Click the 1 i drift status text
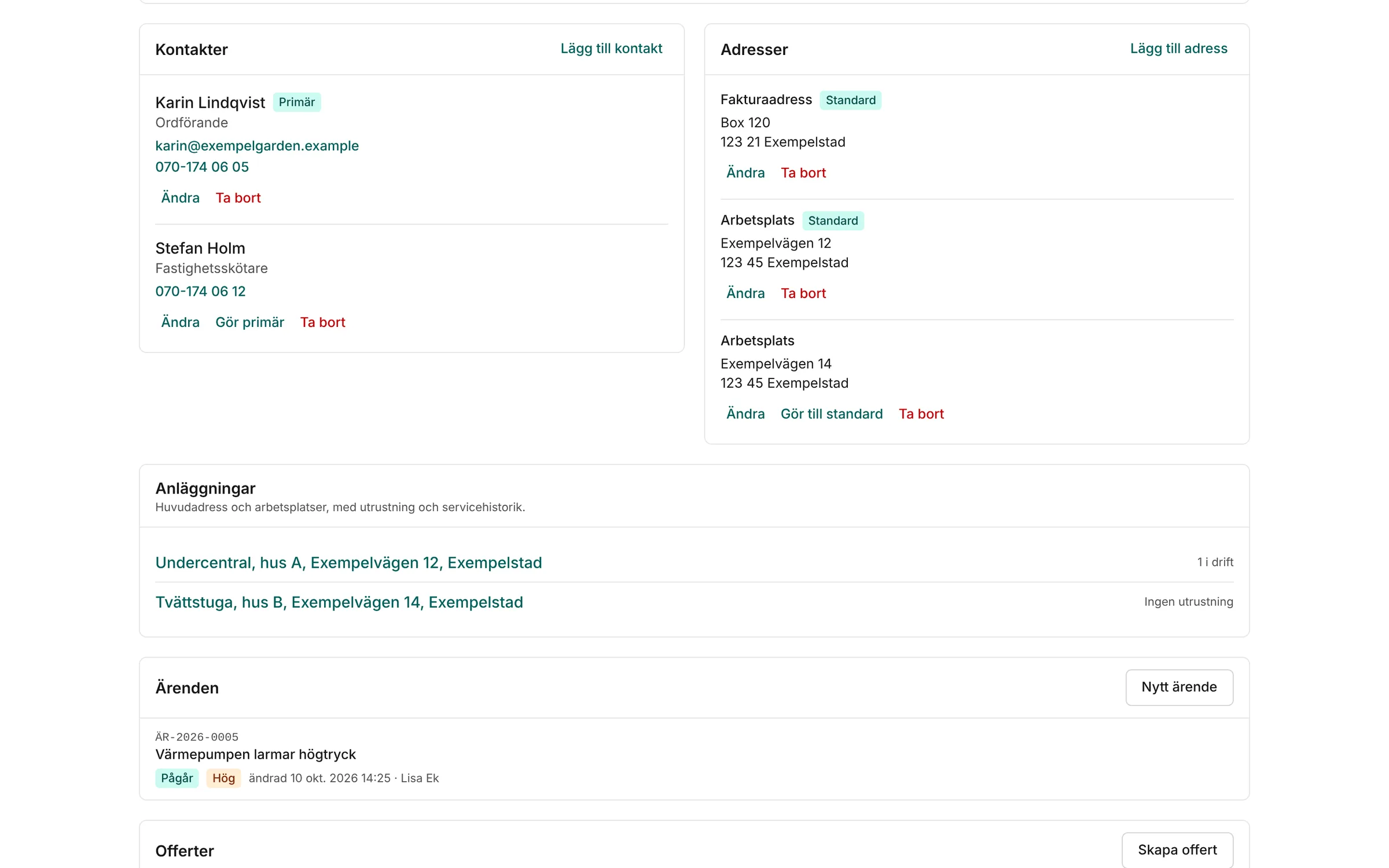The image size is (1389, 868). (1215, 562)
